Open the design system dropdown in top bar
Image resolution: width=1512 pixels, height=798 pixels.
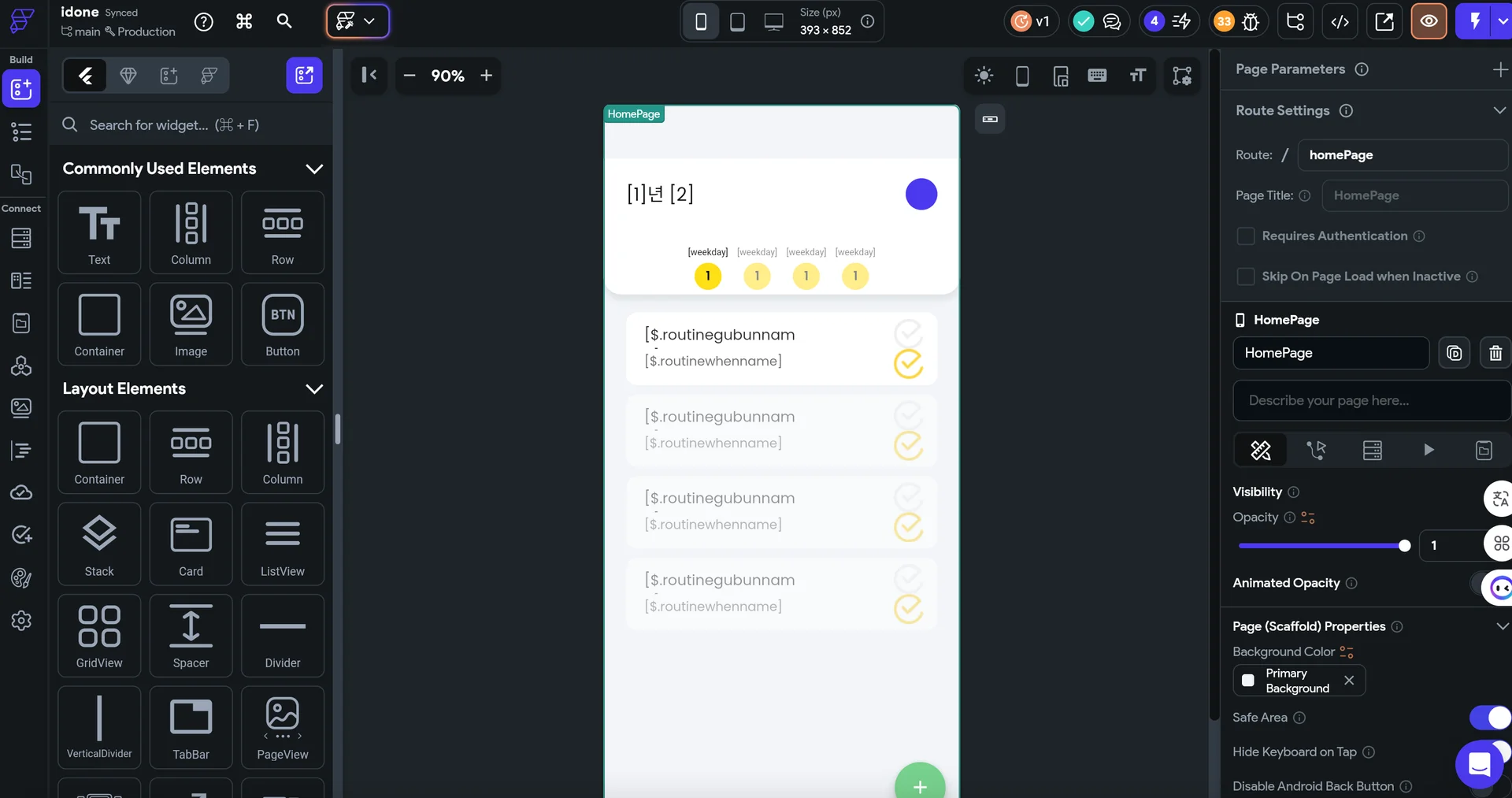[x=358, y=21]
